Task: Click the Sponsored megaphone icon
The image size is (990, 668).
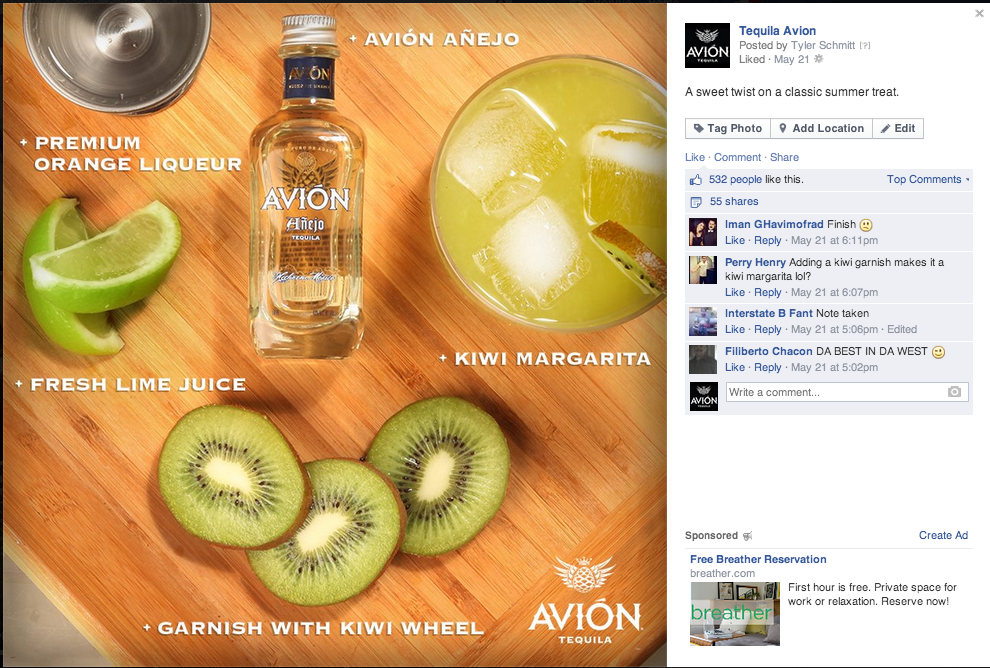Action: pos(748,536)
